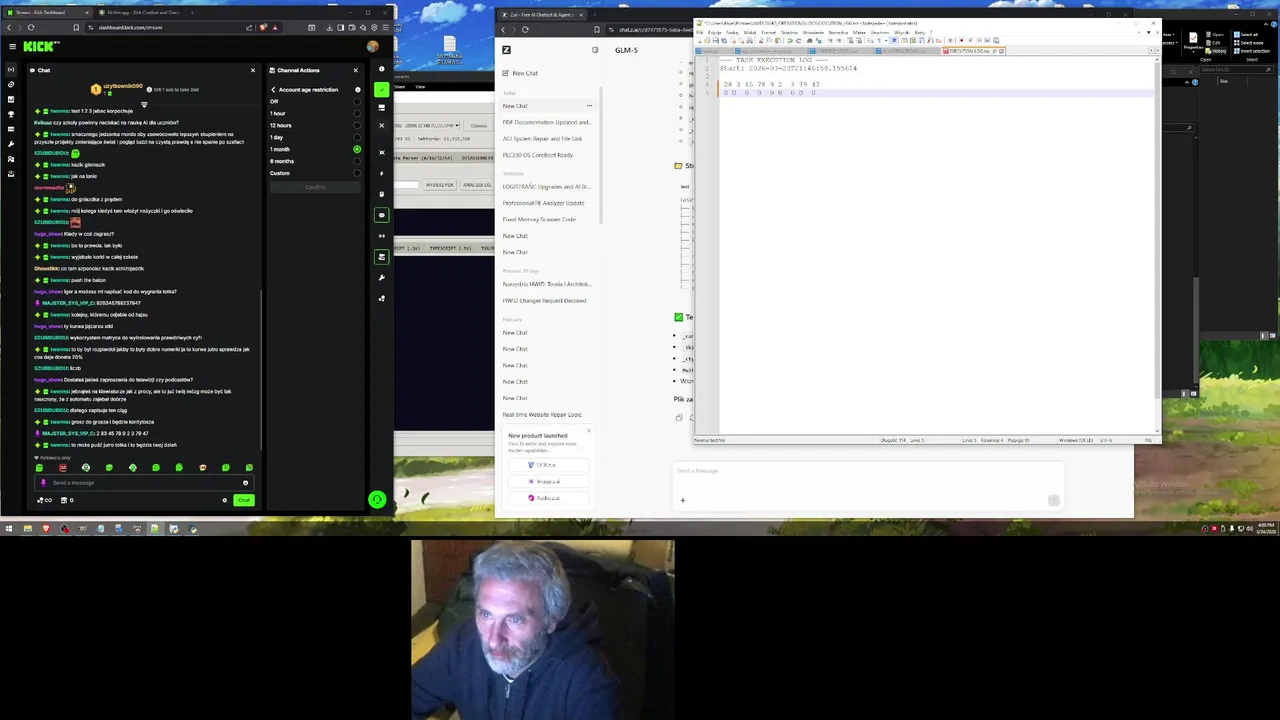Click the Confirm button in Channel Actions

315,187
